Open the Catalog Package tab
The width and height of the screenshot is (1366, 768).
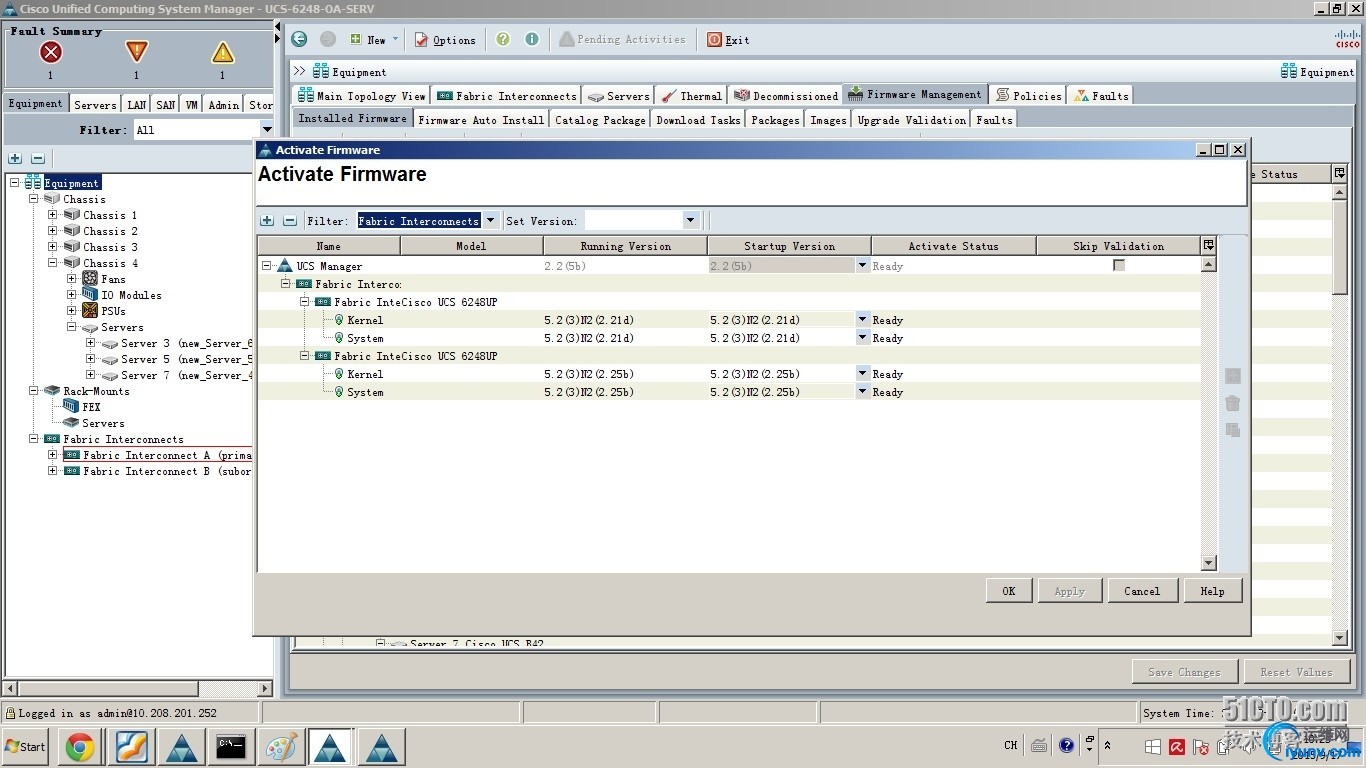click(600, 119)
